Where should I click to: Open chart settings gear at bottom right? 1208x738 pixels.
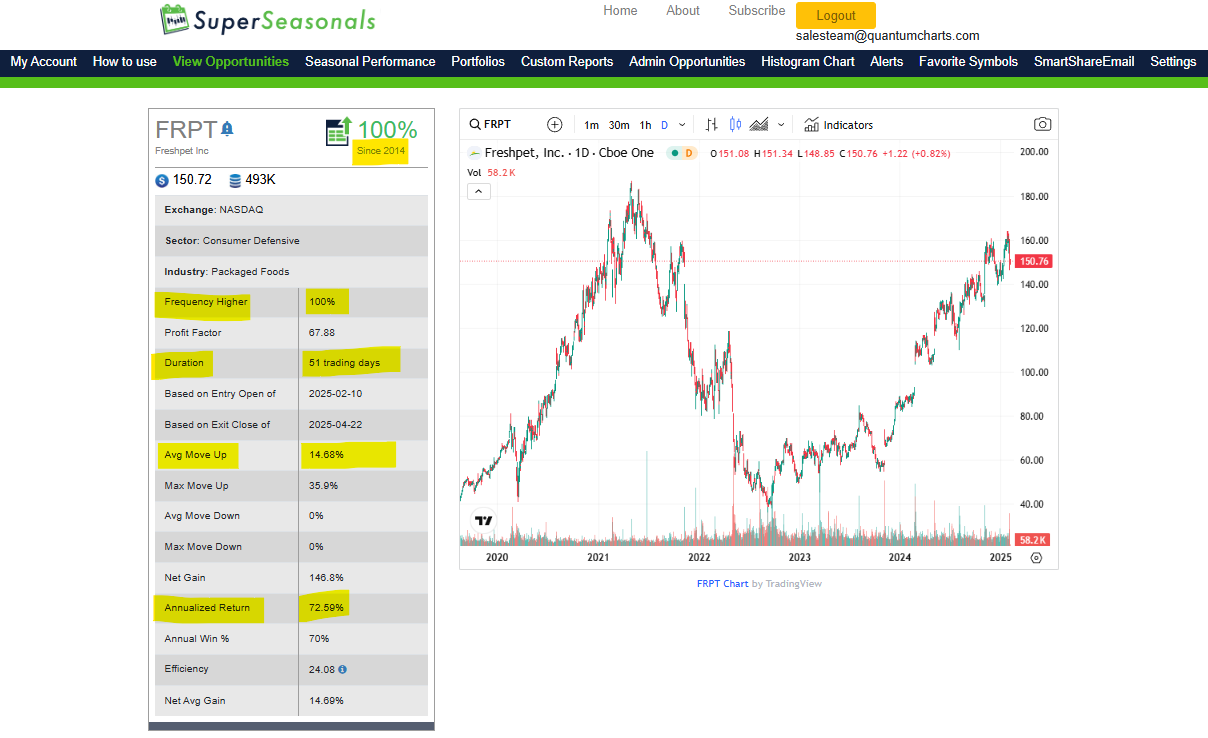tap(1036, 558)
